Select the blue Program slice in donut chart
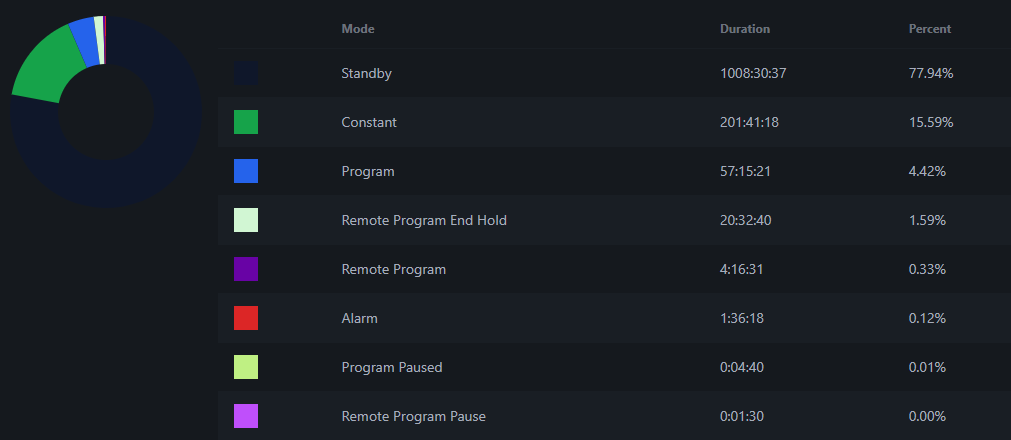The height and width of the screenshot is (440, 1011). 85,43
